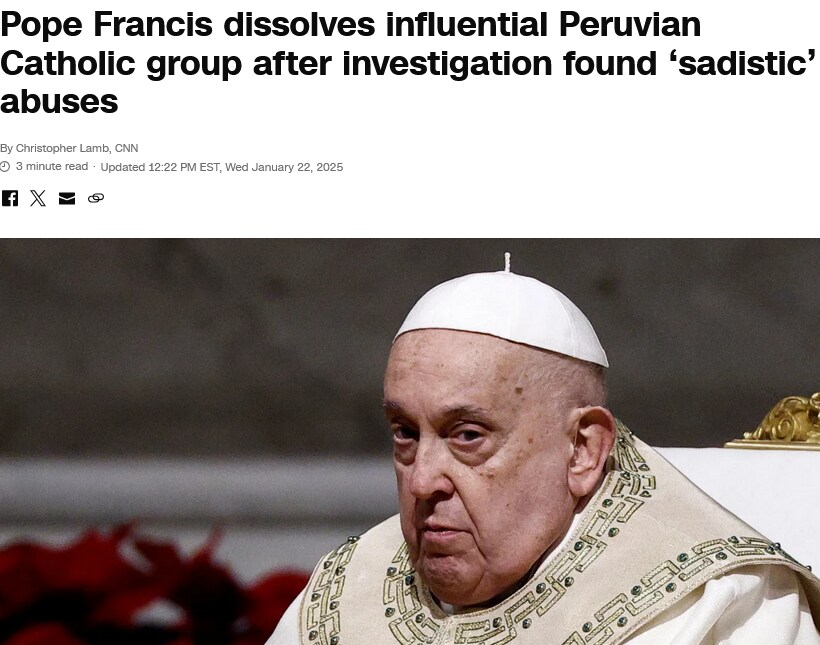The width and height of the screenshot is (820, 645).
Task: Click CNN in the byline
Action: pyautogui.click(x=126, y=148)
